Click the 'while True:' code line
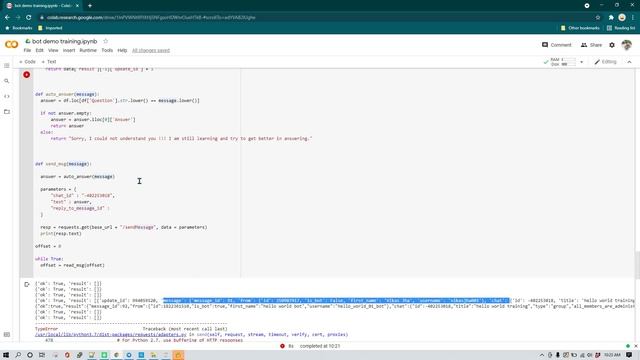The width and height of the screenshot is (640, 360). tap(49, 259)
